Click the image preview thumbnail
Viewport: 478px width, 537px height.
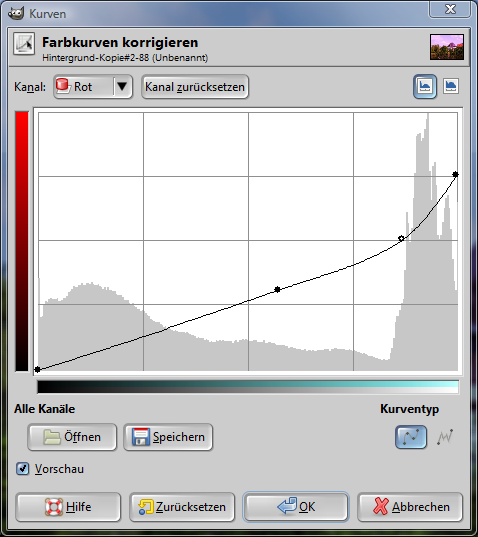pos(447,47)
